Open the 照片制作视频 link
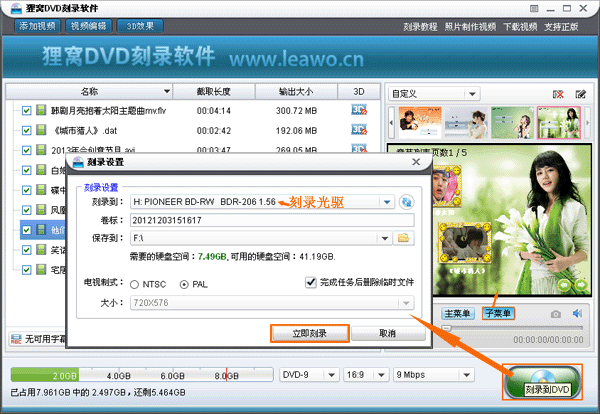 (x=470, y=27)
